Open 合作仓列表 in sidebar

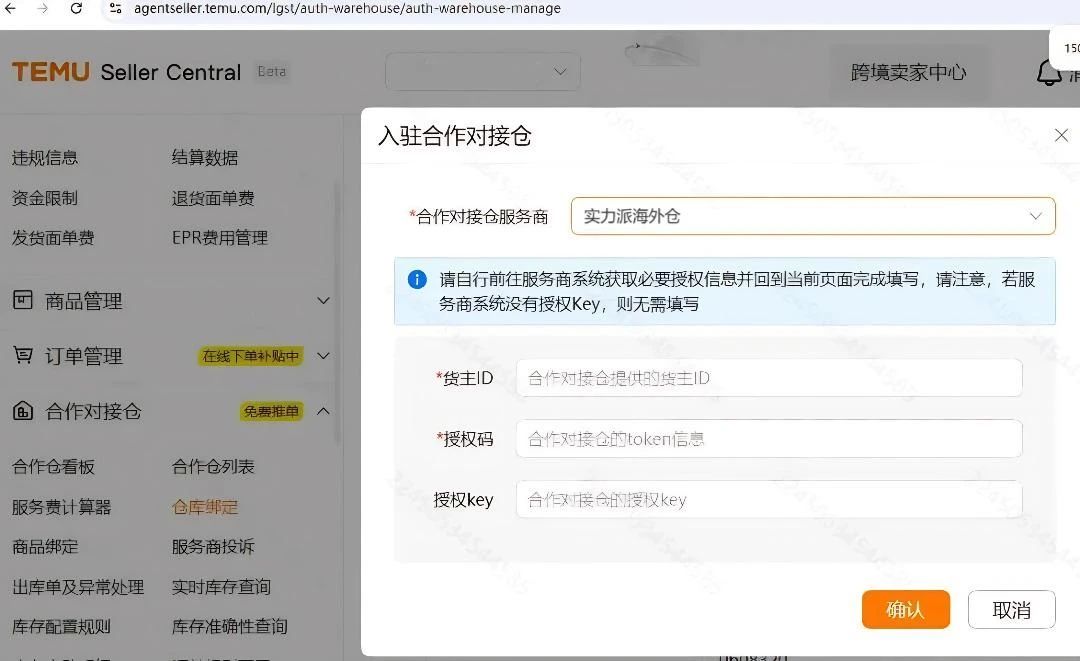pyautogui.click(x=213, y=467)
